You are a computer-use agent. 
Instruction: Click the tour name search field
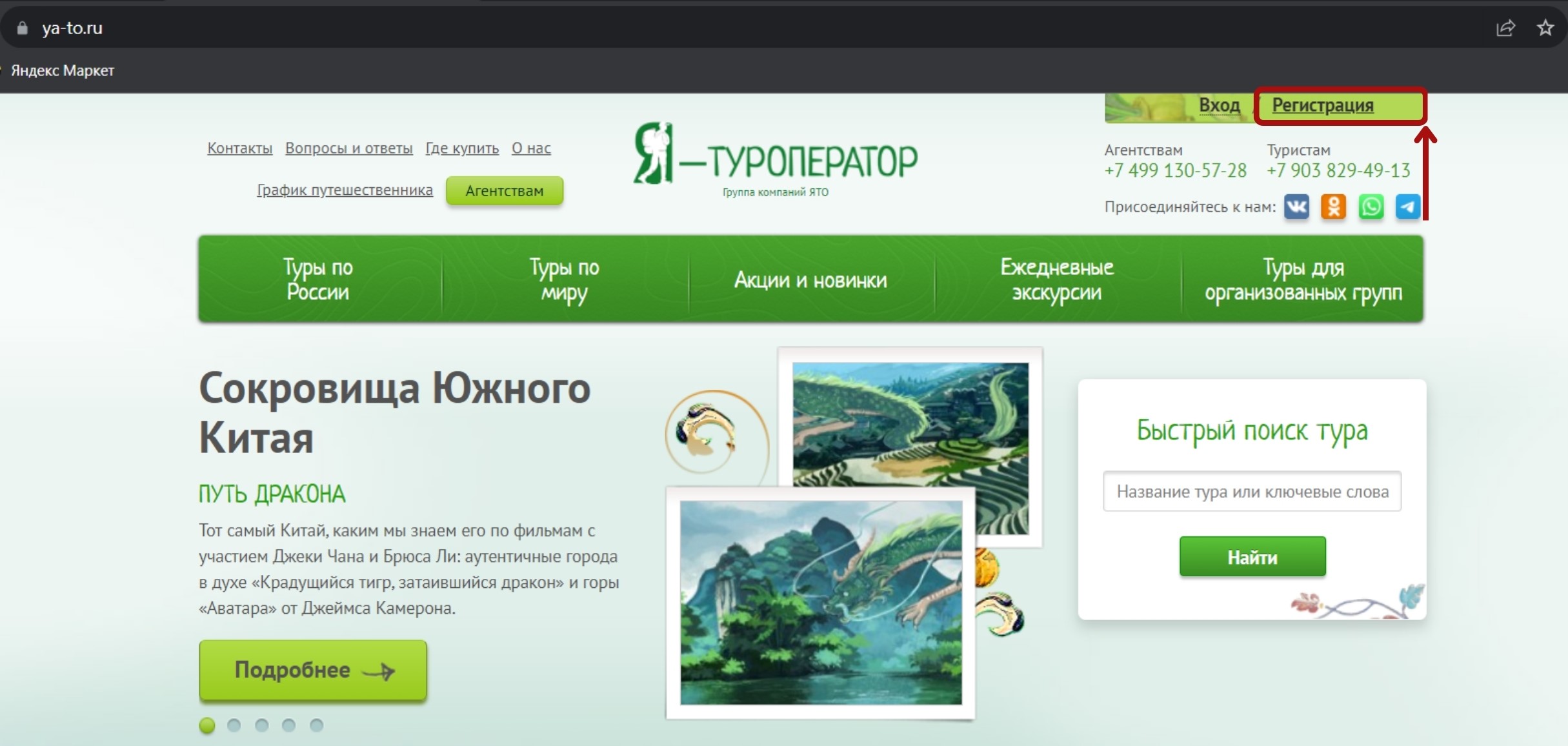click(x=1252, y=492)
